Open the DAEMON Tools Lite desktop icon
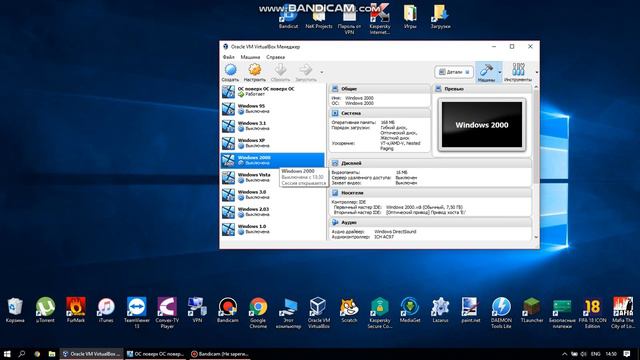This screenshot has width=640, height=360. tap(501, 313)
